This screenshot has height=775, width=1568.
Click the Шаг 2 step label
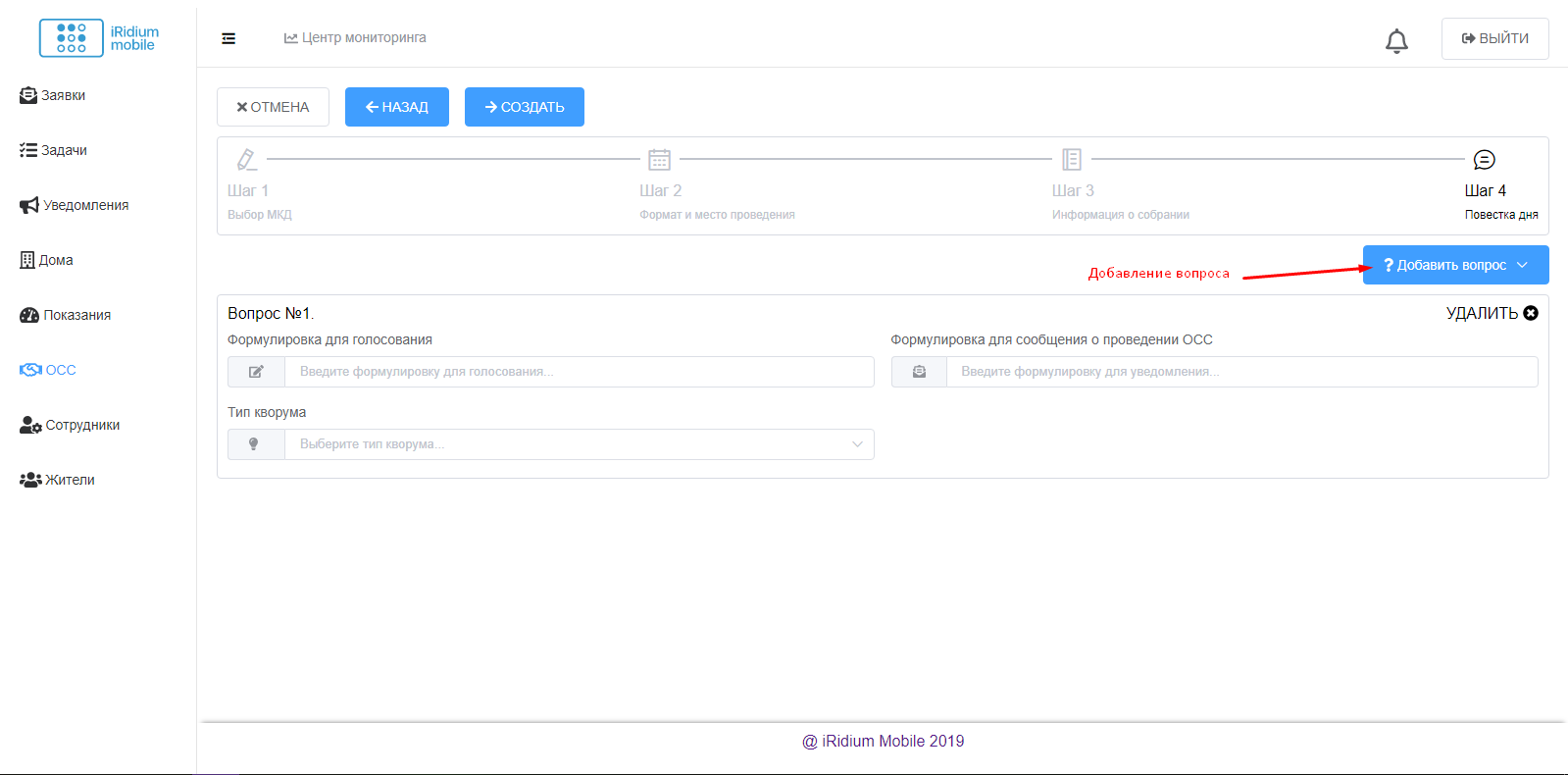tap(661, 190)
